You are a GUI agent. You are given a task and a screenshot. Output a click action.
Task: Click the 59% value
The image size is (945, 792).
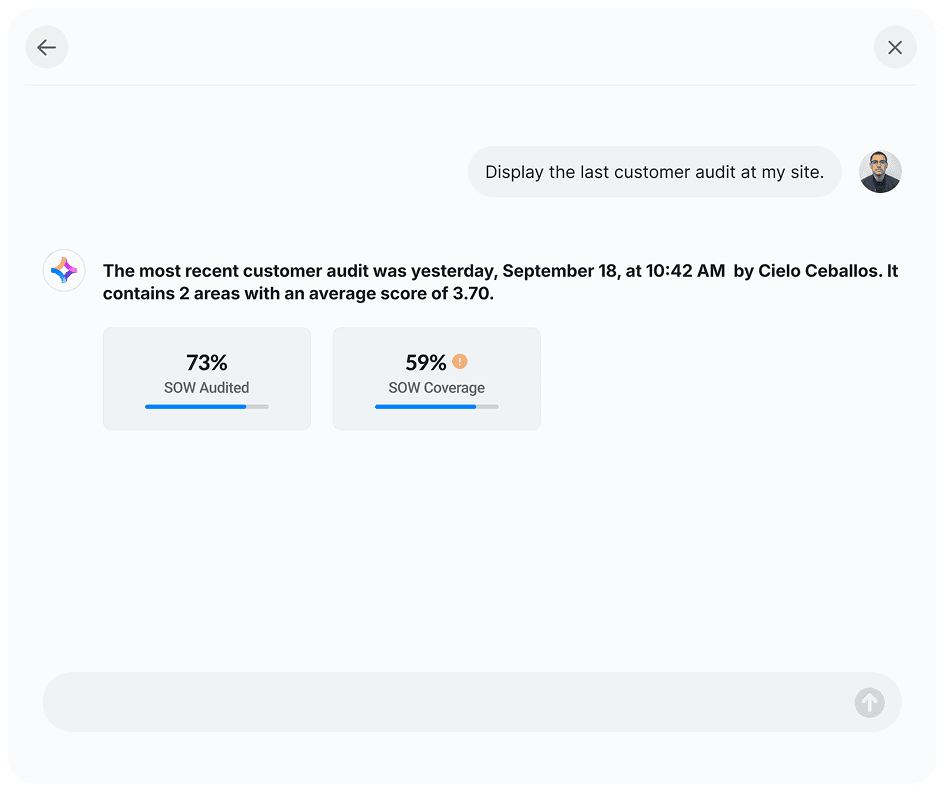click(425, 363)
